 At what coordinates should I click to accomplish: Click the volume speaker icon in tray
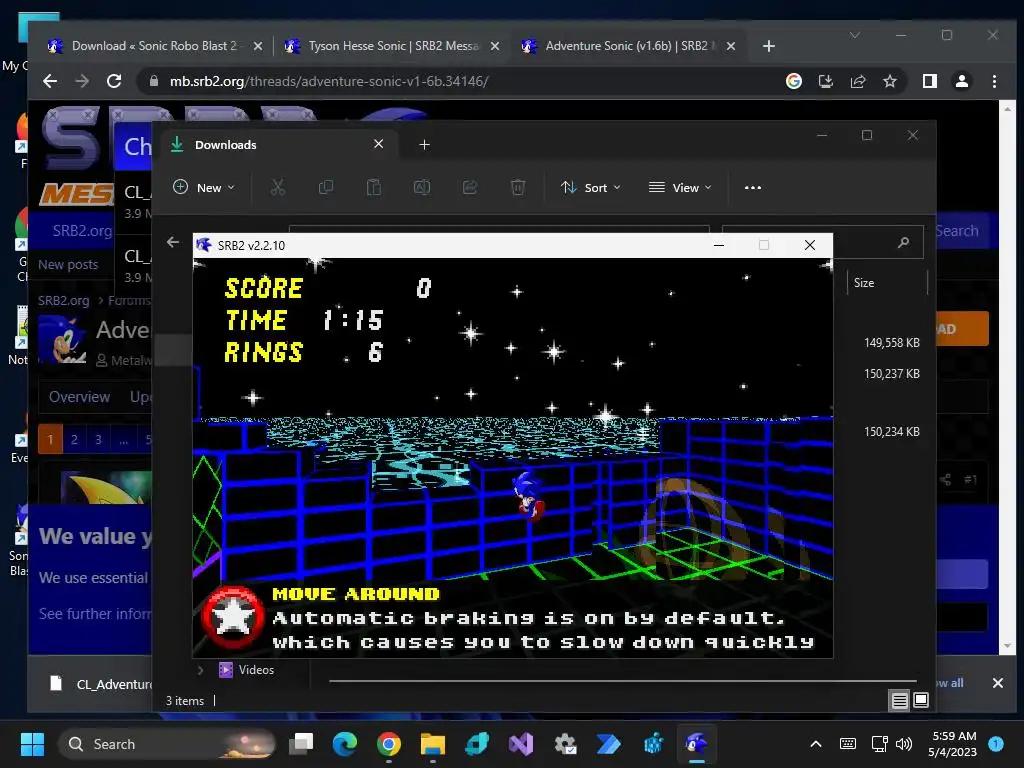[904, 744]
